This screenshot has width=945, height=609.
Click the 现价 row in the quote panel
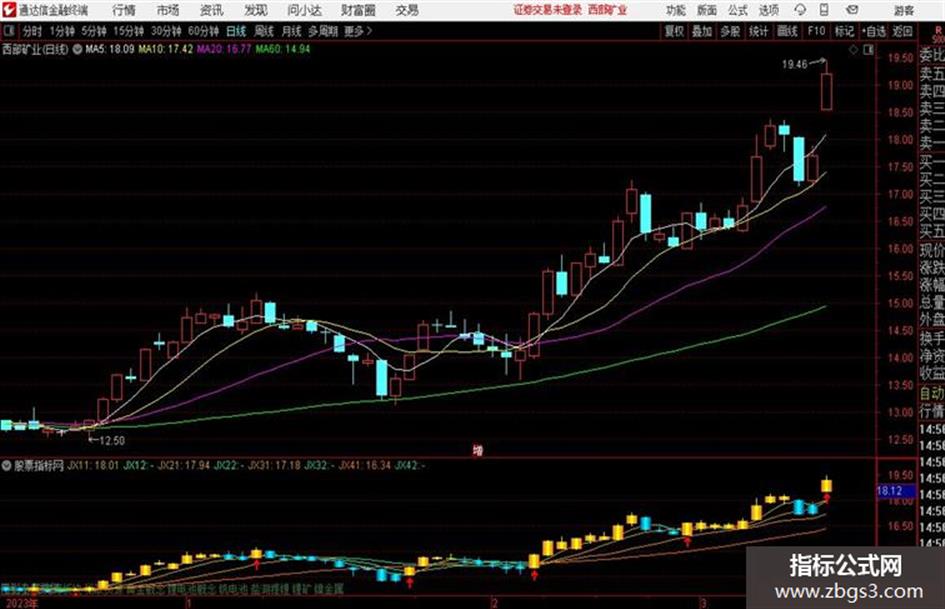[932, 249]
